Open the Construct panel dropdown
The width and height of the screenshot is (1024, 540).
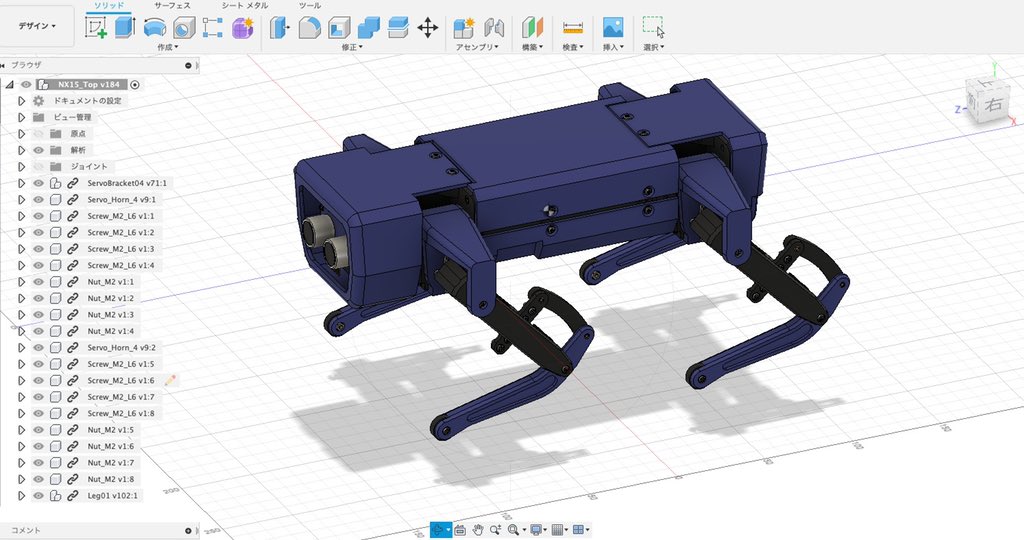click(532, 47)
